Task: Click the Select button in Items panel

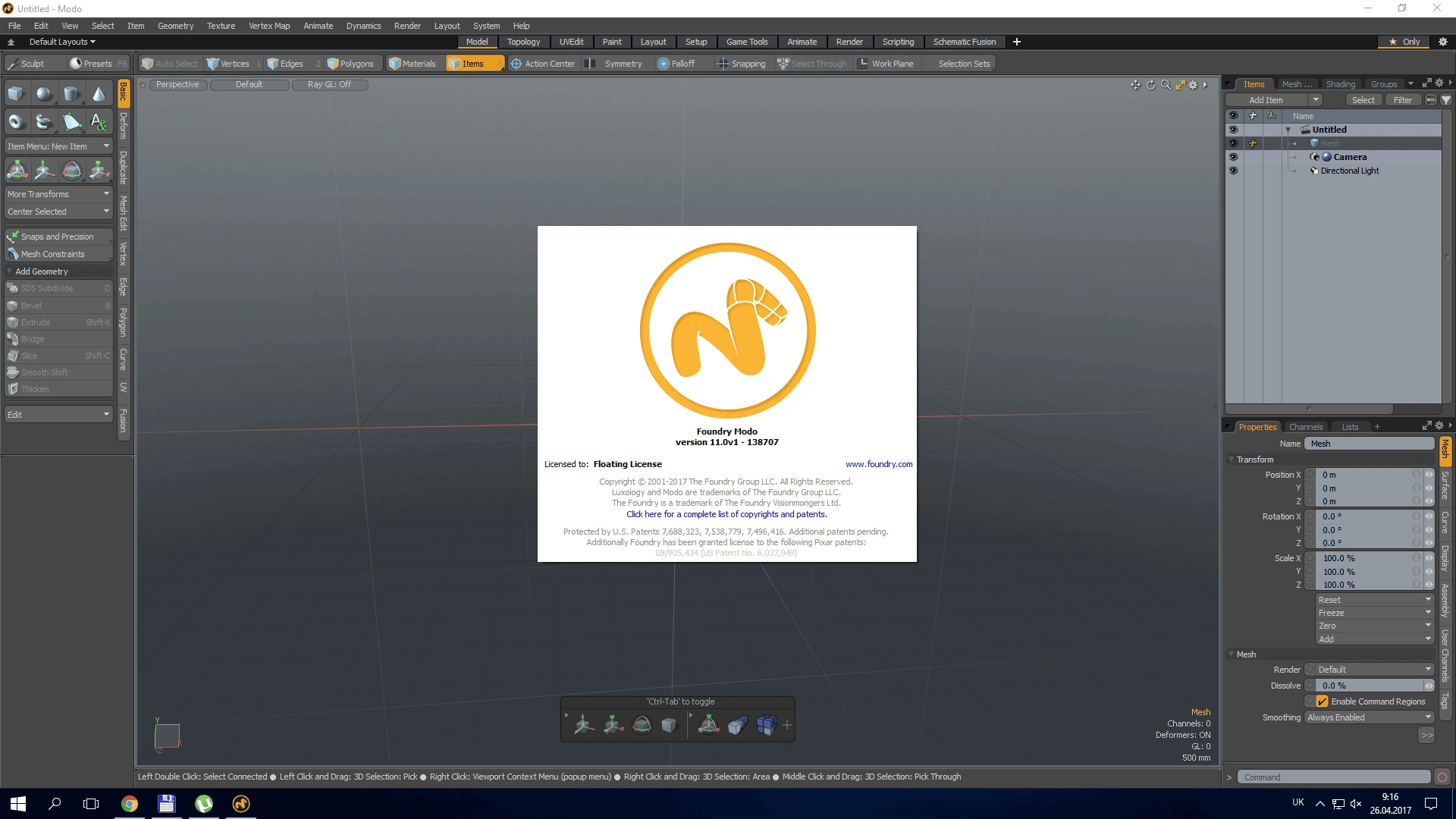Action: 1363,100
